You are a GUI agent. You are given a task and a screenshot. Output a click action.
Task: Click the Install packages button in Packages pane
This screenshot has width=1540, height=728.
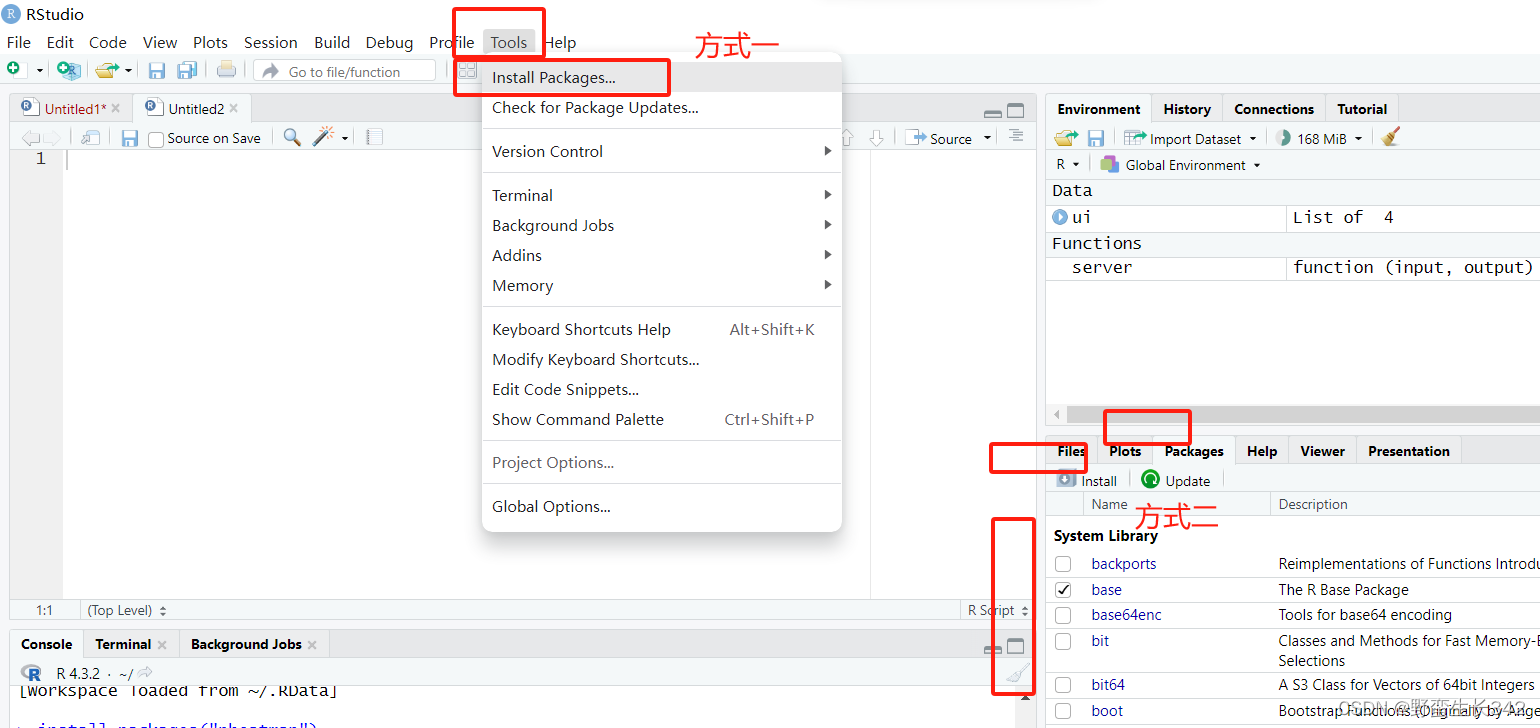[1087, 480]
